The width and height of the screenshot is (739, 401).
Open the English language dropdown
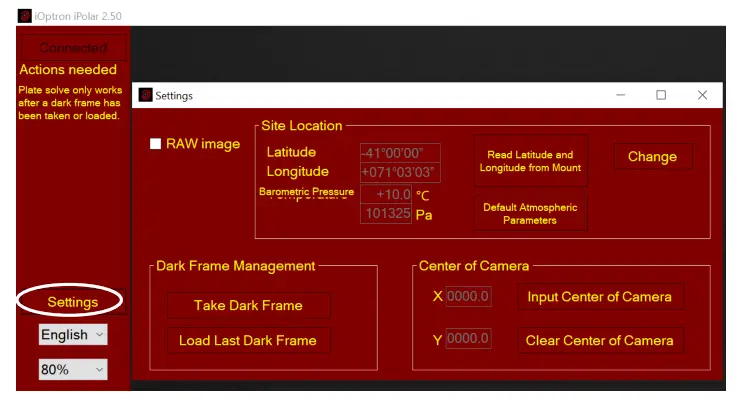pyautogui.click(x=73, y=335)
